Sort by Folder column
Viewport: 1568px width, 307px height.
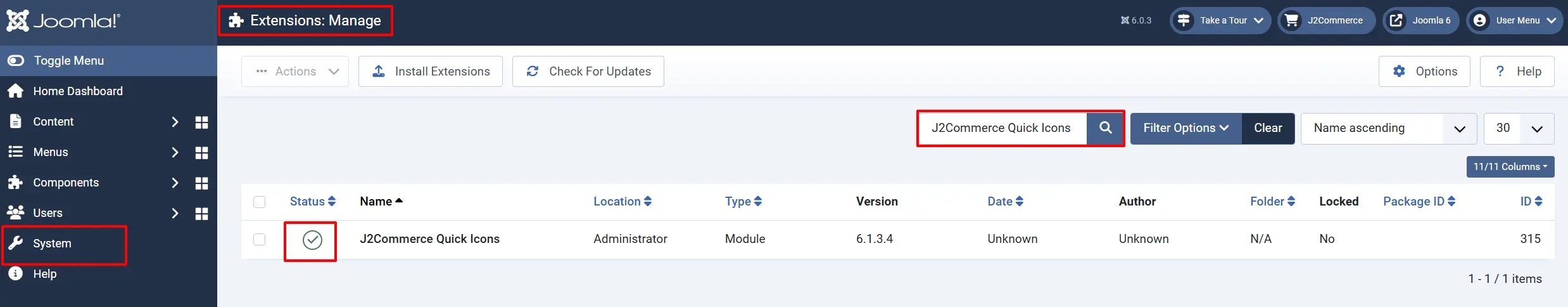[x=1273, y=201]
